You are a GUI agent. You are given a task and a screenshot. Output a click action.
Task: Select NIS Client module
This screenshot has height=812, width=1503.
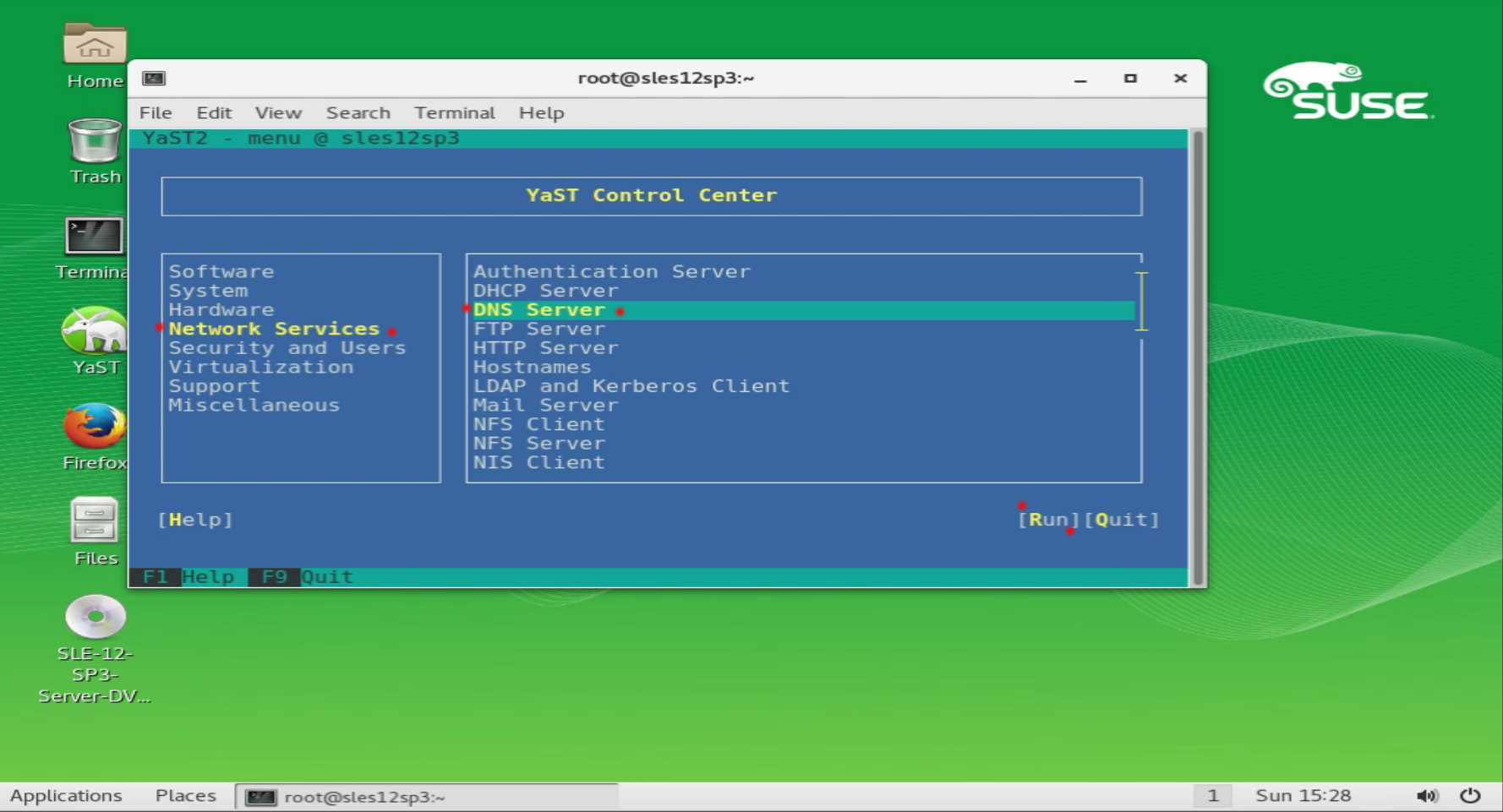coord(539,463)
